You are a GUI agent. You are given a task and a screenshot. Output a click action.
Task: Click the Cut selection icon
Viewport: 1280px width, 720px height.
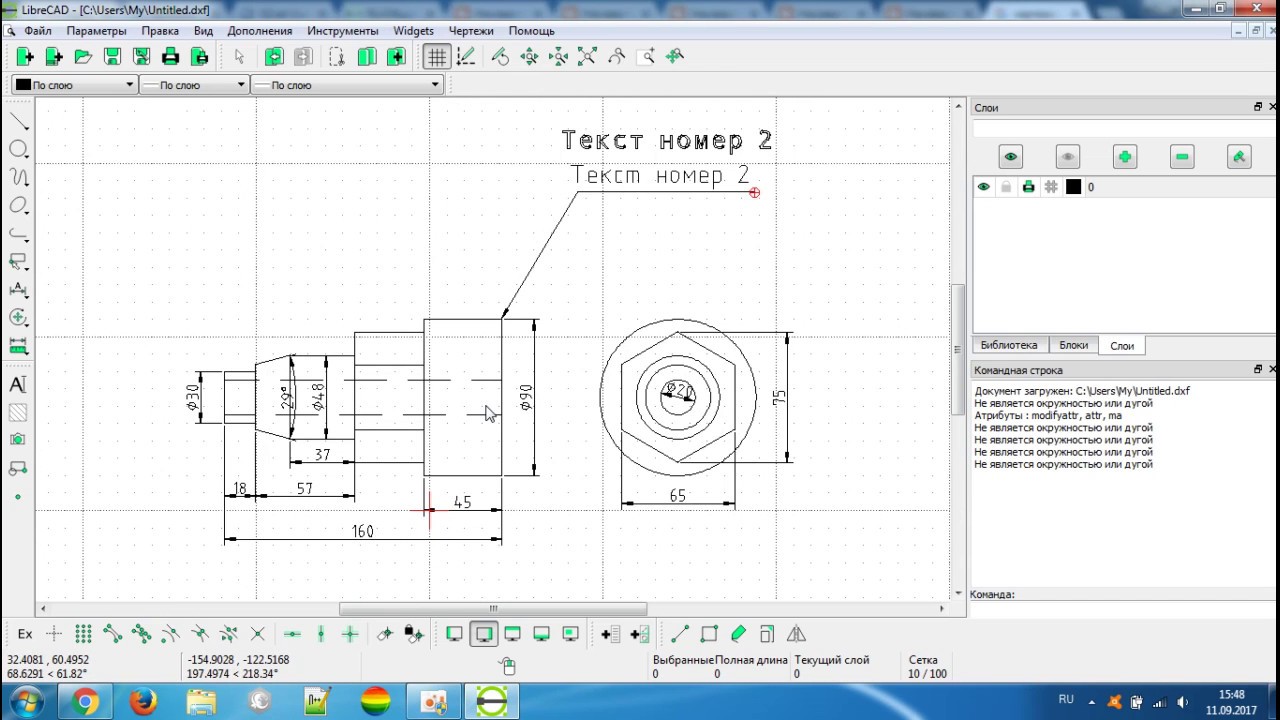(x=337, y=57)
